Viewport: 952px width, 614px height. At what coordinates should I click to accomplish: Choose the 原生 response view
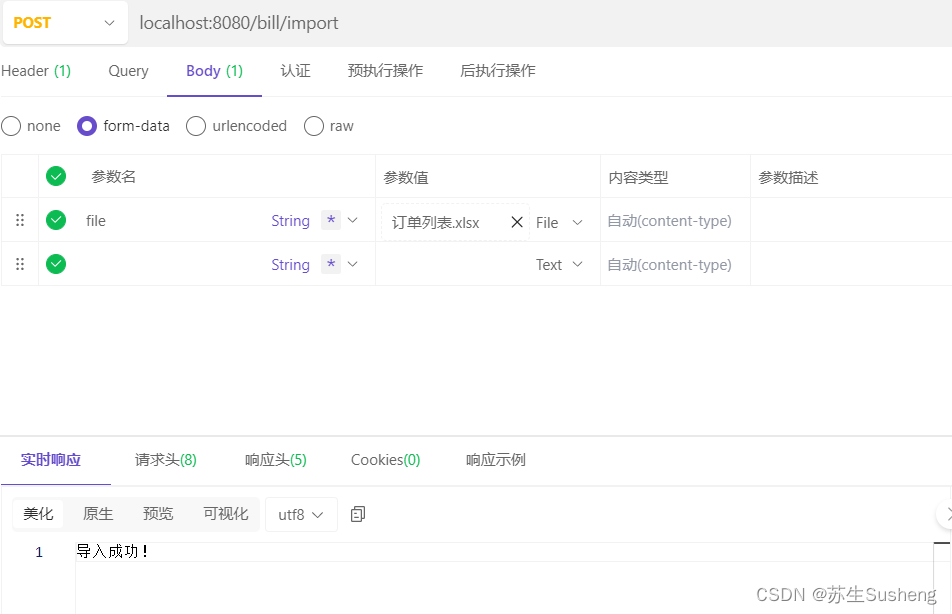point(98,514)
